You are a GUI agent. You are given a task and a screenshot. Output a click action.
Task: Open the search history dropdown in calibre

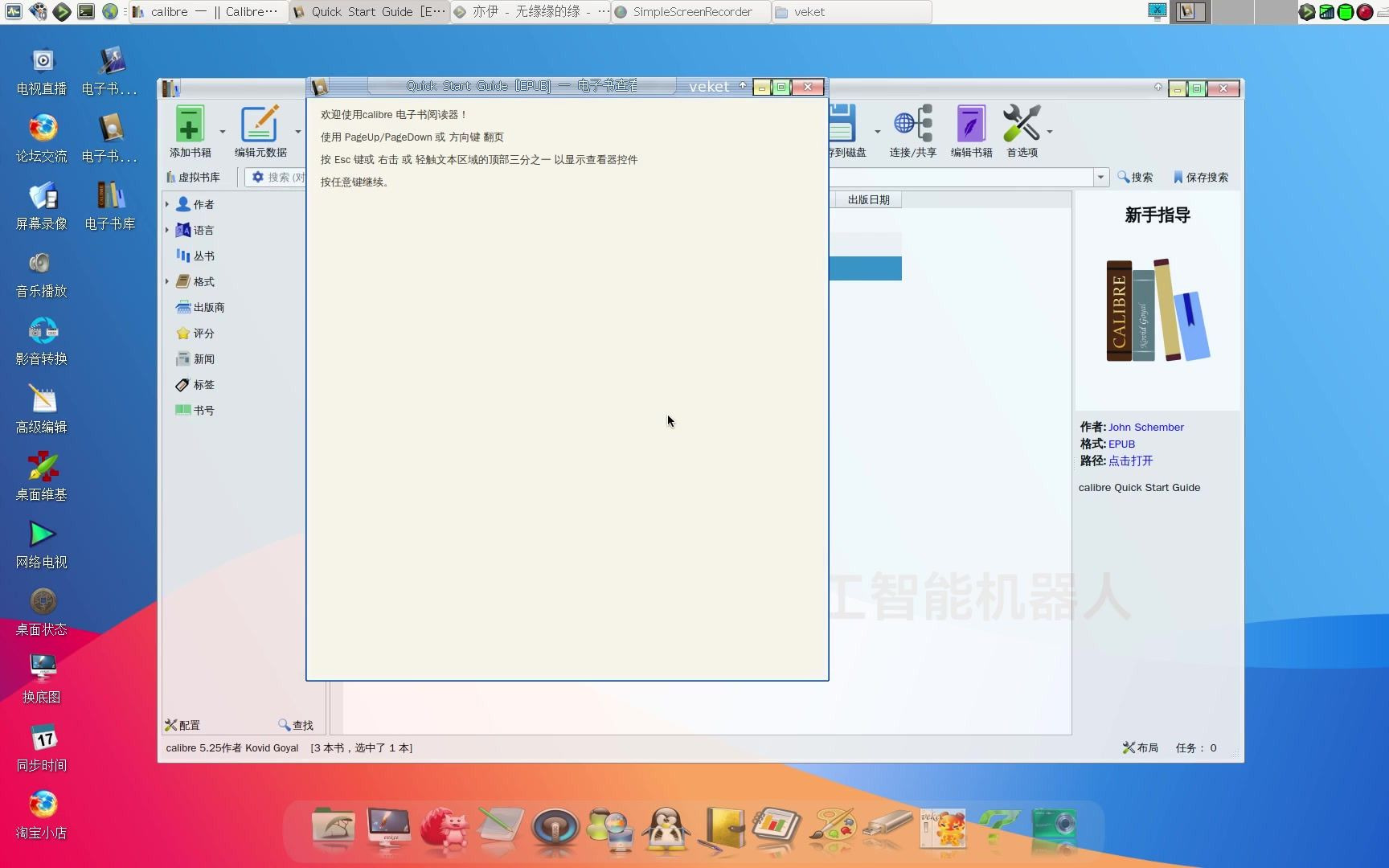coord(1100,177)
